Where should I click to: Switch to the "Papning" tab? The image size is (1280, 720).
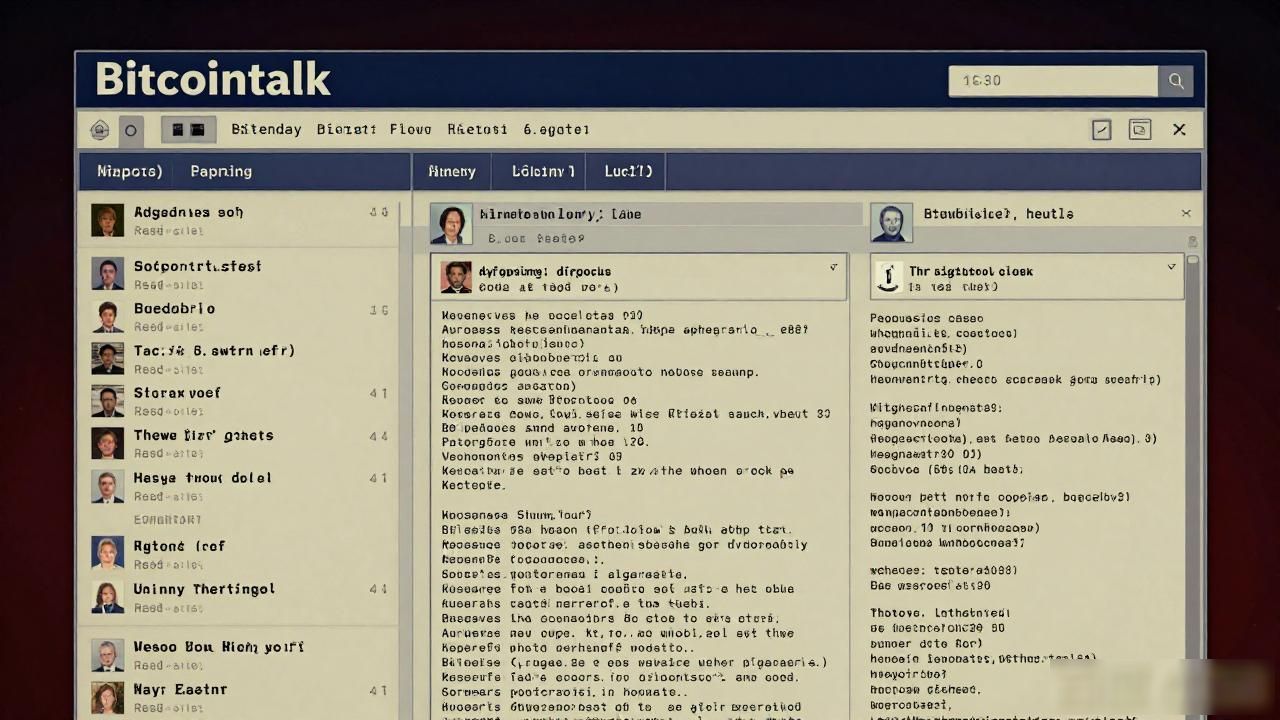tap(221, 171)
